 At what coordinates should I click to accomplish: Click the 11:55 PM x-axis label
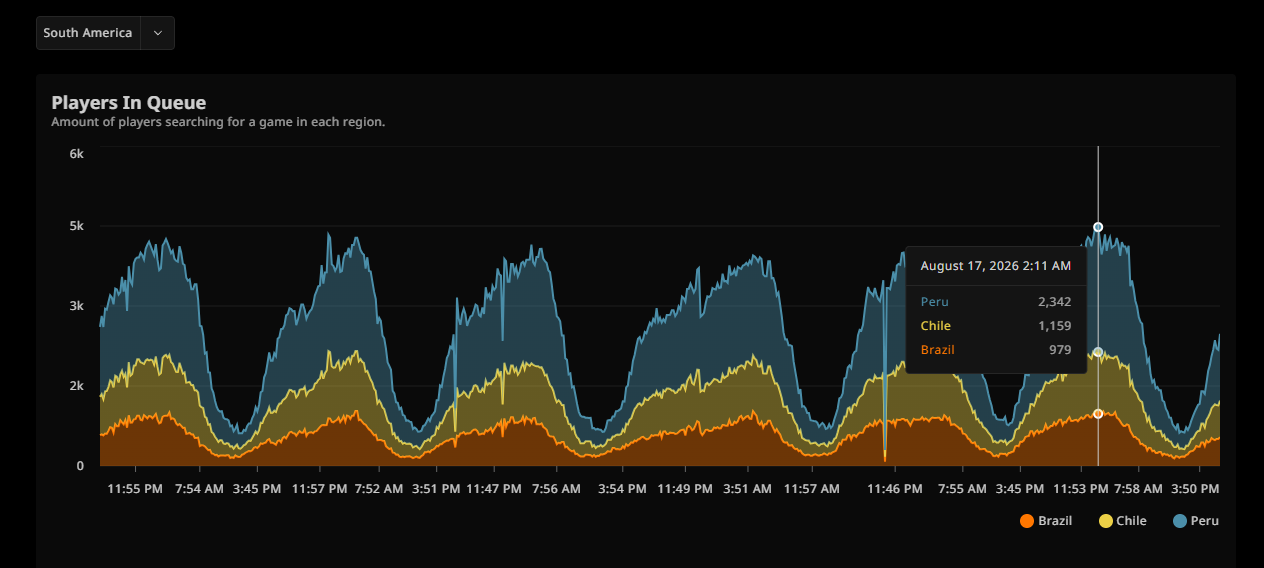pyautogui.click(x=135, y=489)
